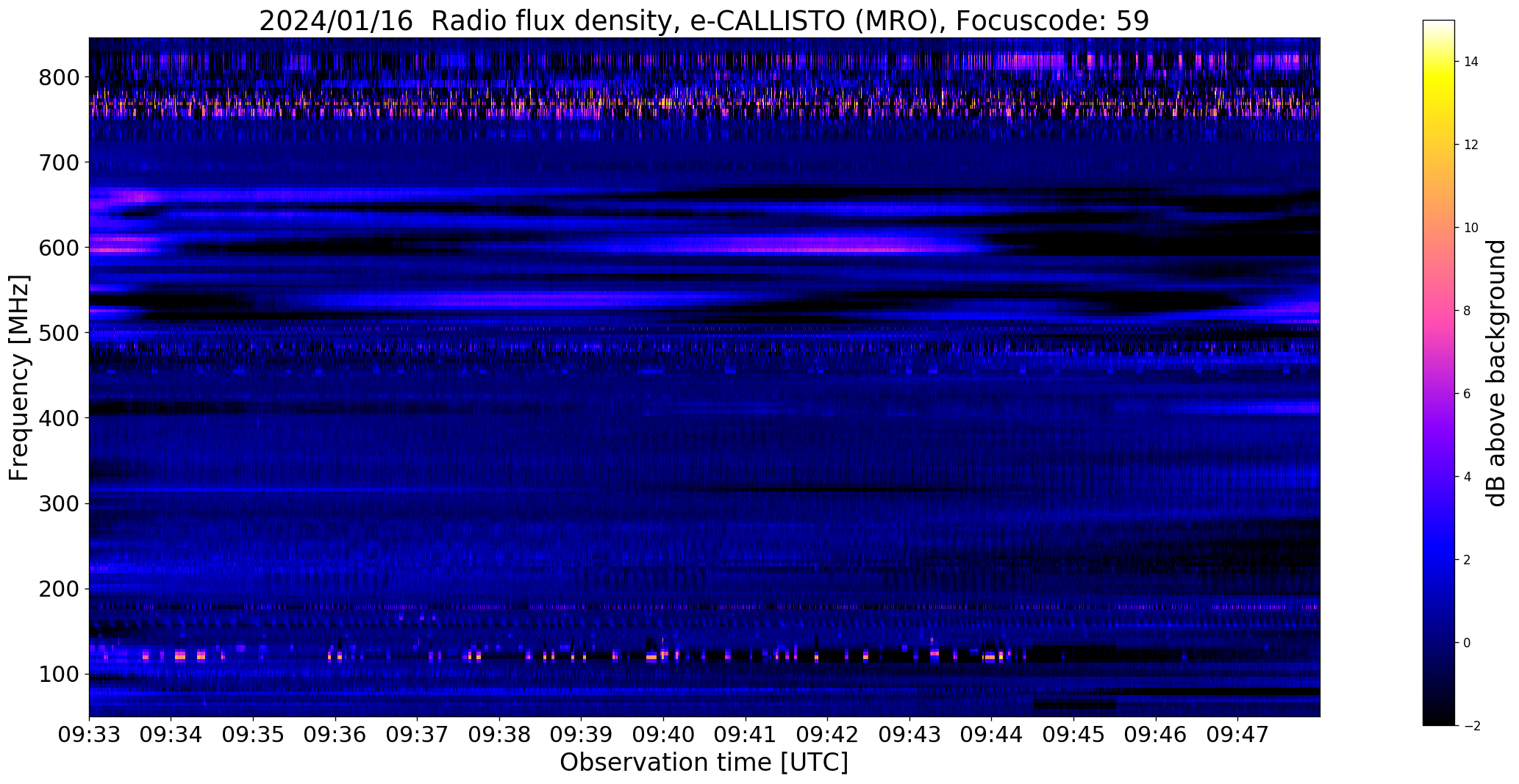The image size is (1519, 784).
Task: Click the 09:47 time tick label
Action: point(1238,735)
